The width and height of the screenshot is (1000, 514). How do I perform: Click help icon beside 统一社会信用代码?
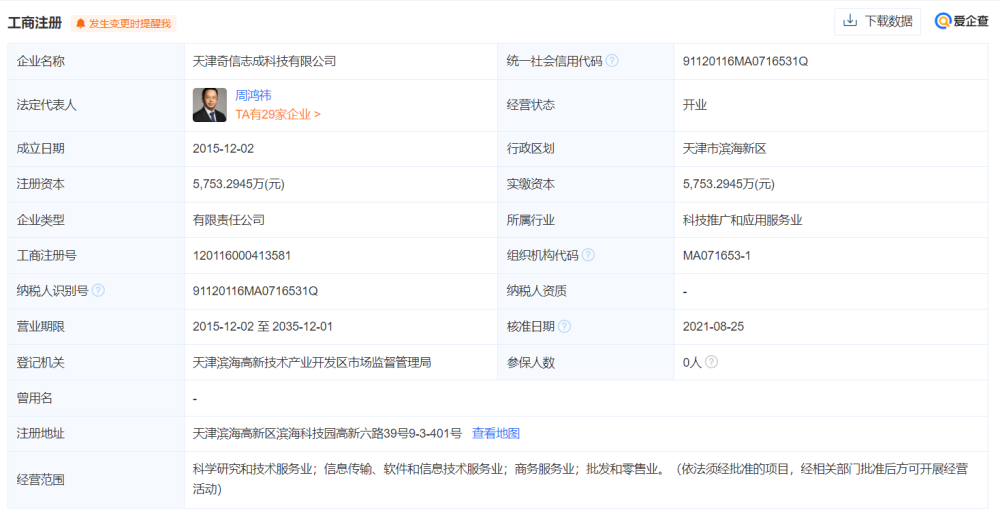612,61
